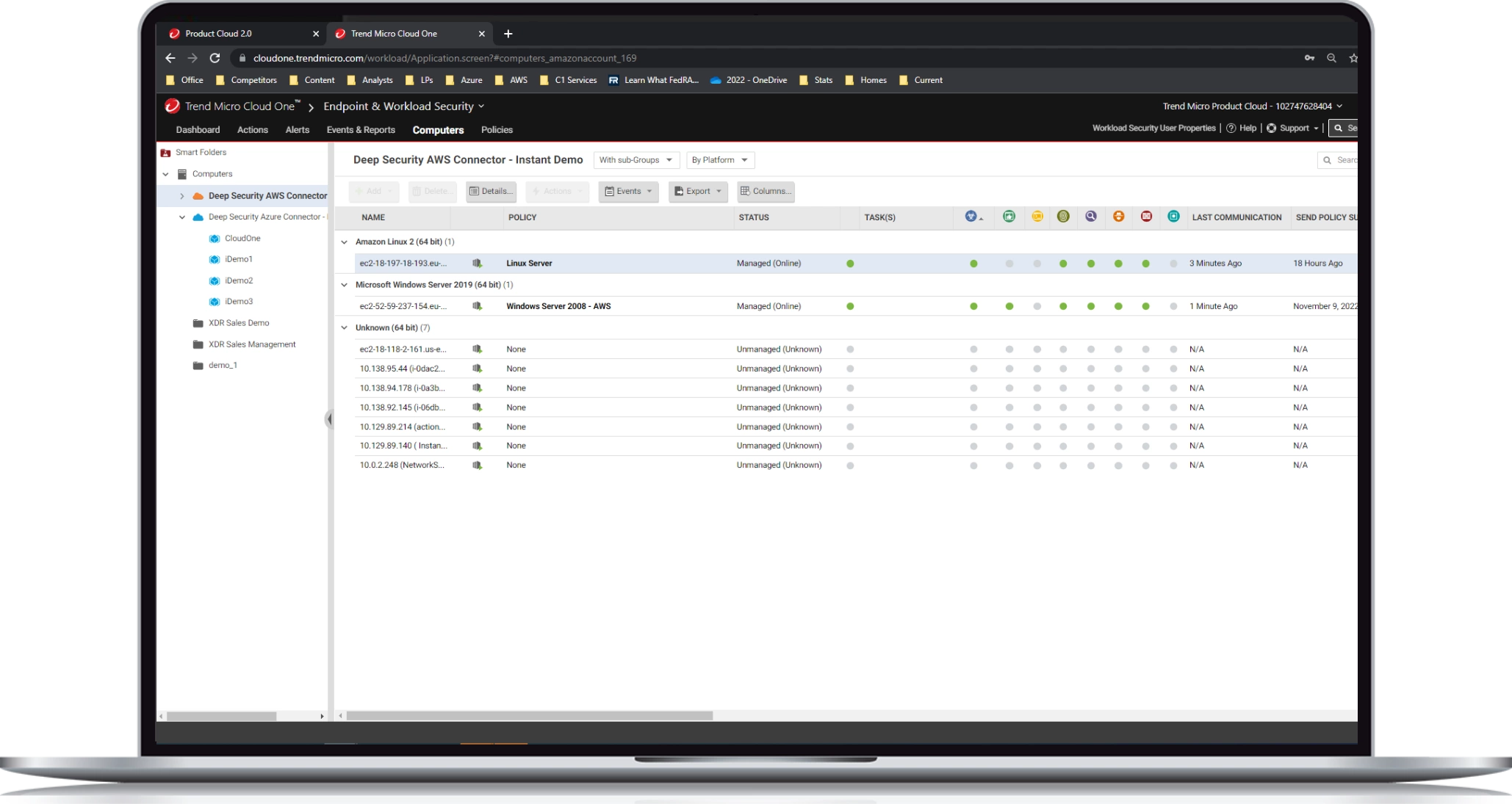Click the Smart Folders icon in sidebar

(x=165, y=153)
